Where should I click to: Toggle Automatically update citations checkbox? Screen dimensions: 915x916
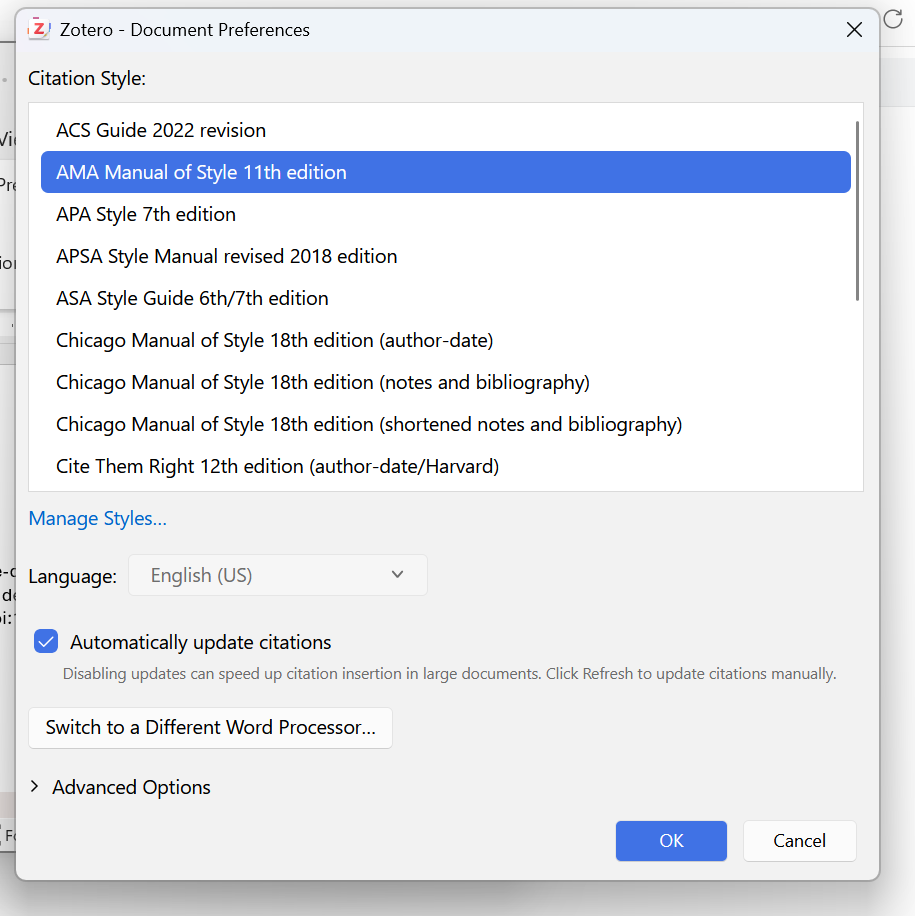point(46,641)
